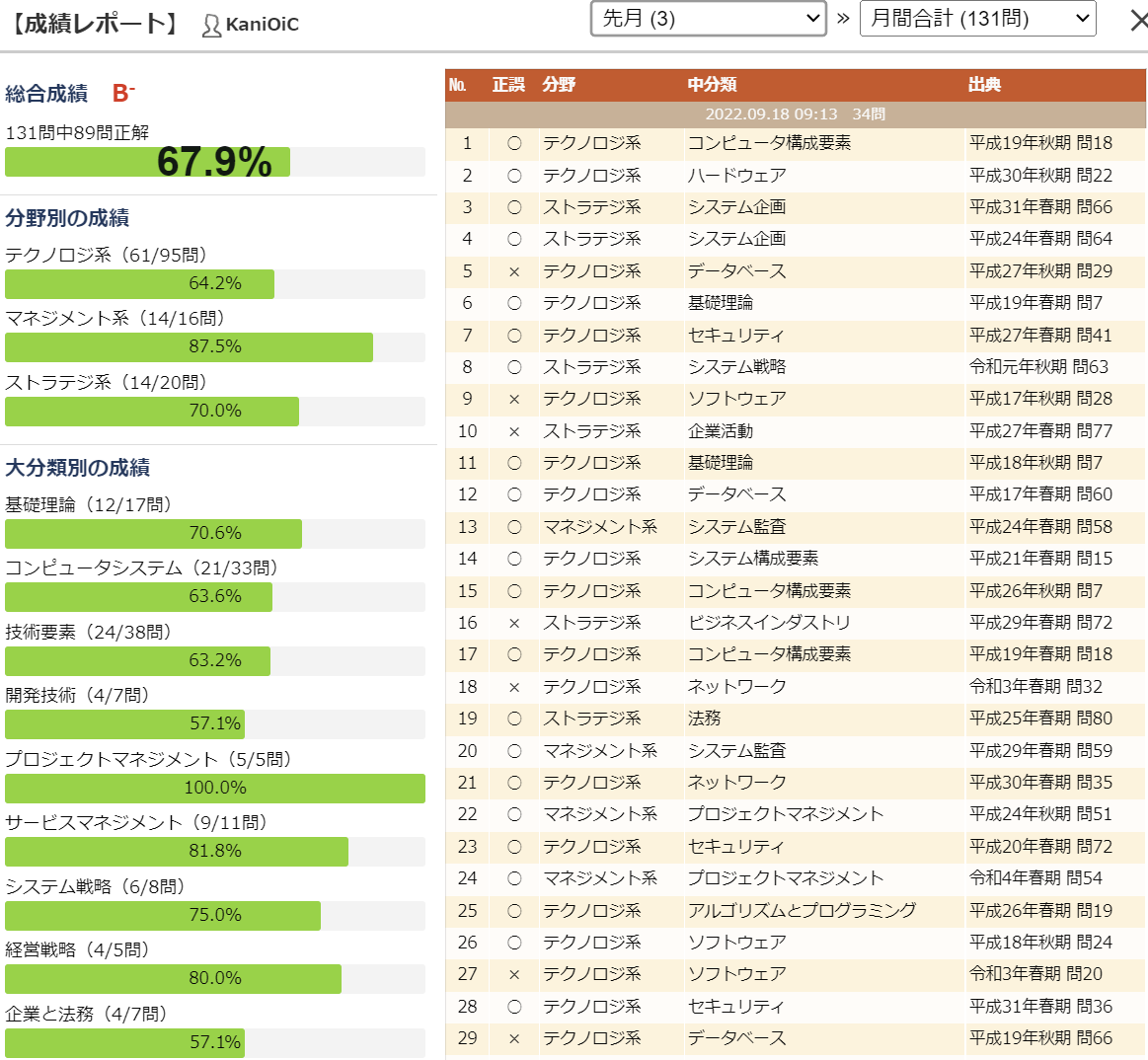The image size is (1148, 1060).
Task: Click the 基礎理論 70.6% progress bar
Action: click(215, 534)
